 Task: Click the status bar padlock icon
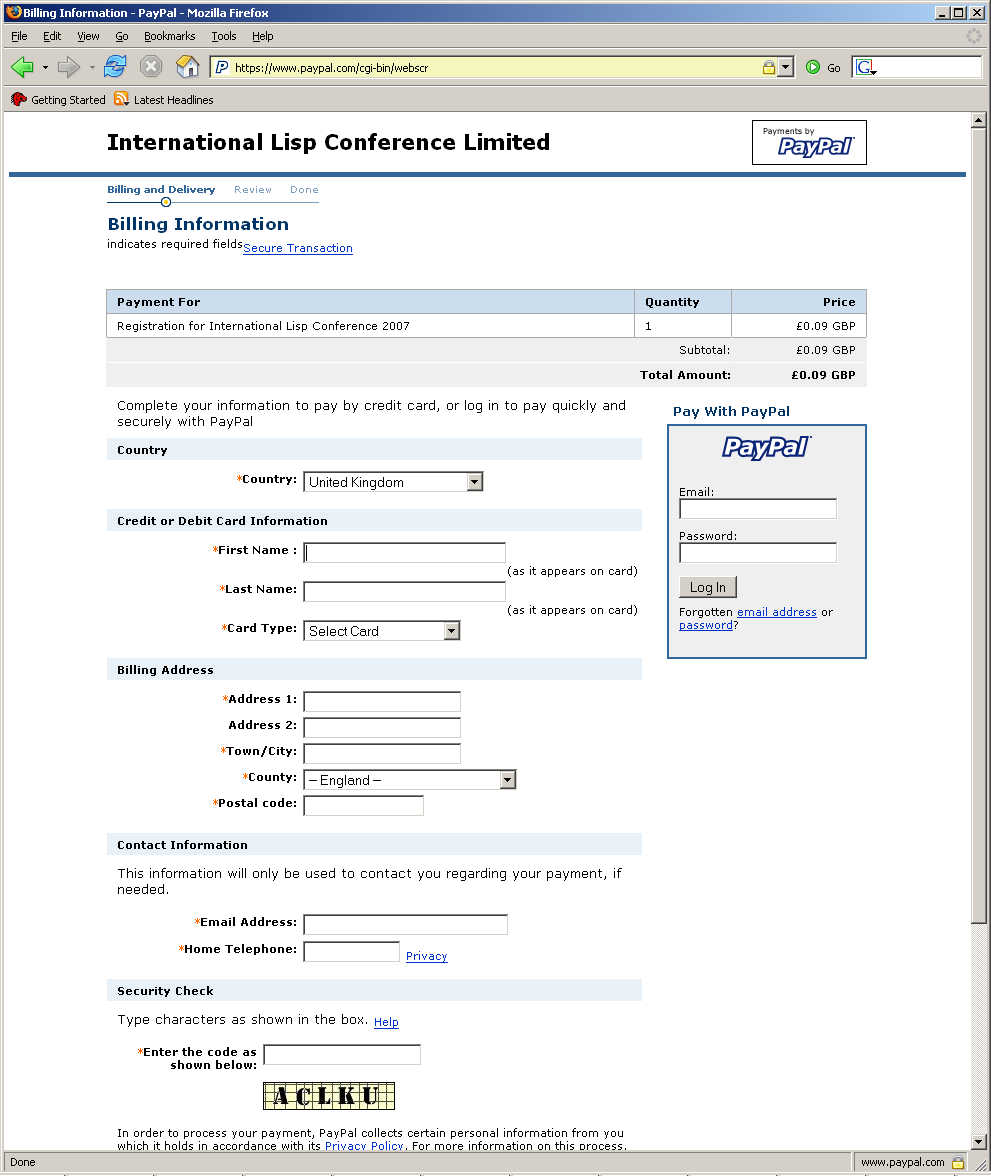(x=958, y=1162)
